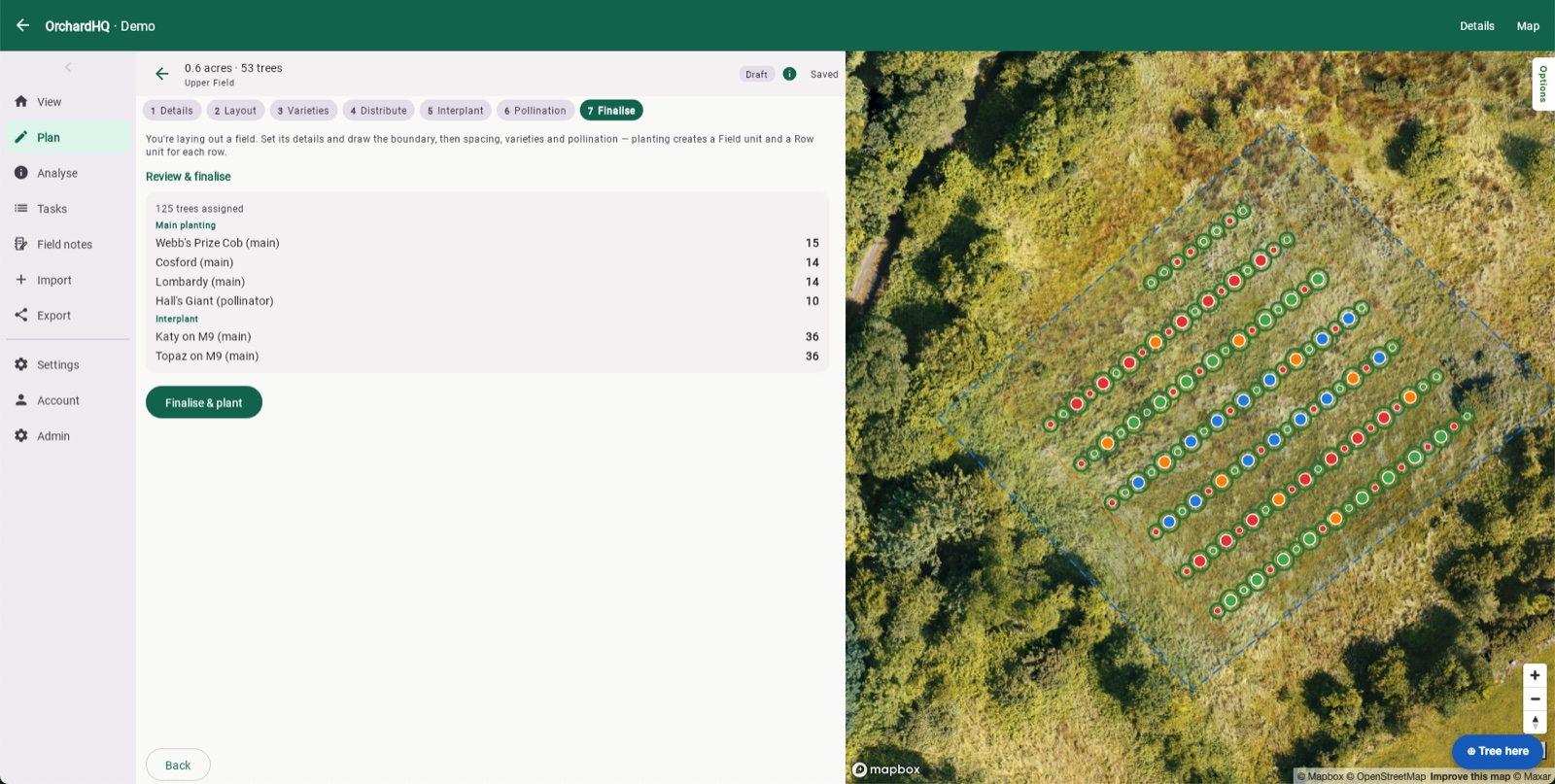Go to step 6 Pollination
Image resolution: width=1555 pixels, height=784 pixels.
[x=536, y=111]
